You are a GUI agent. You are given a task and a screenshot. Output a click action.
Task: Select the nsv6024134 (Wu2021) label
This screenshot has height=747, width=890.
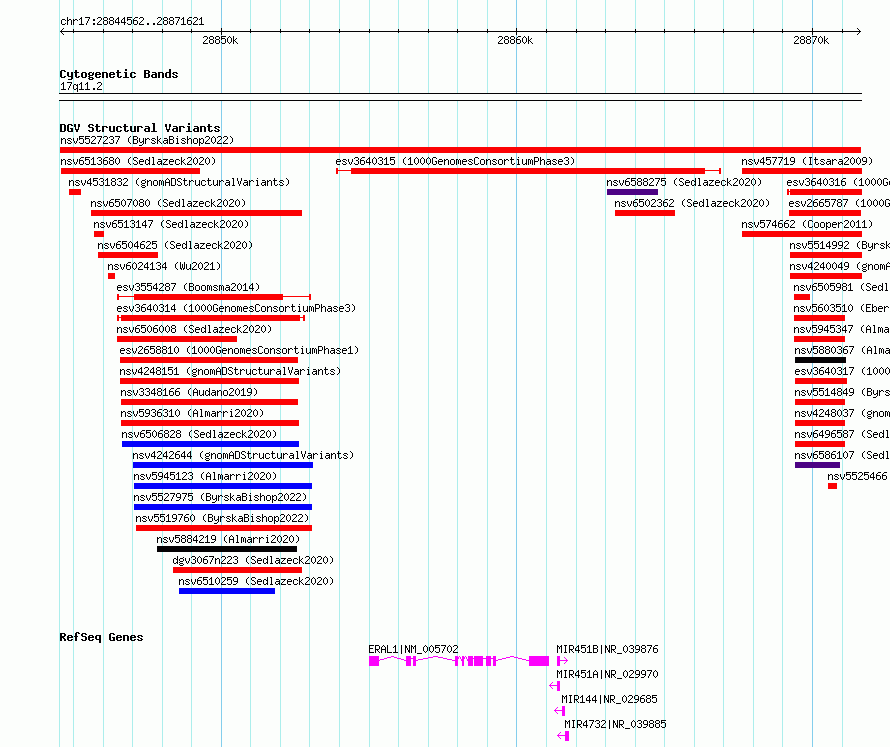pos(164,266)
